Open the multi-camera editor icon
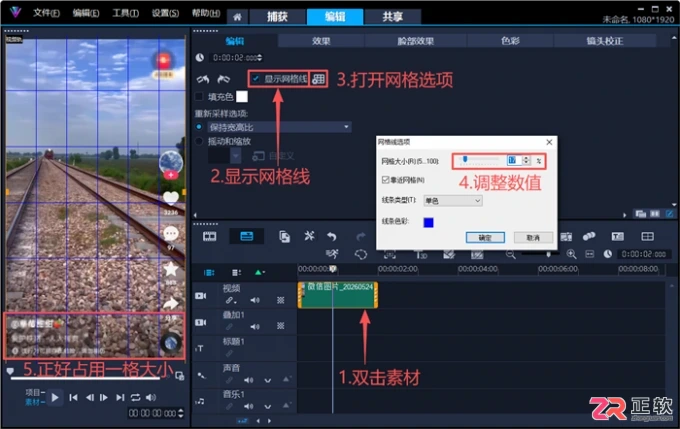Viewport: 680px width, 429px height. click(647, 236)
